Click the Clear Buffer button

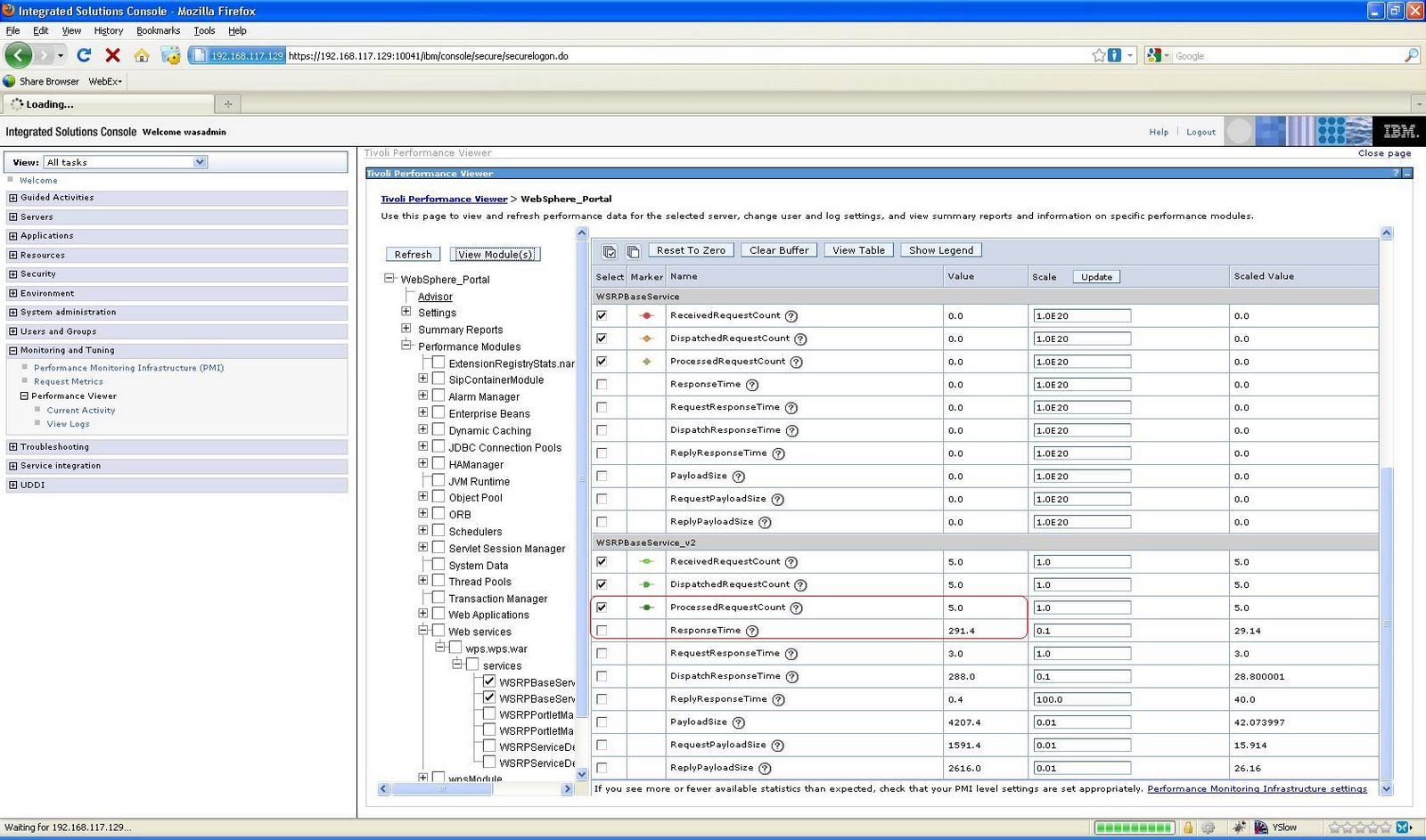point(779,250)
